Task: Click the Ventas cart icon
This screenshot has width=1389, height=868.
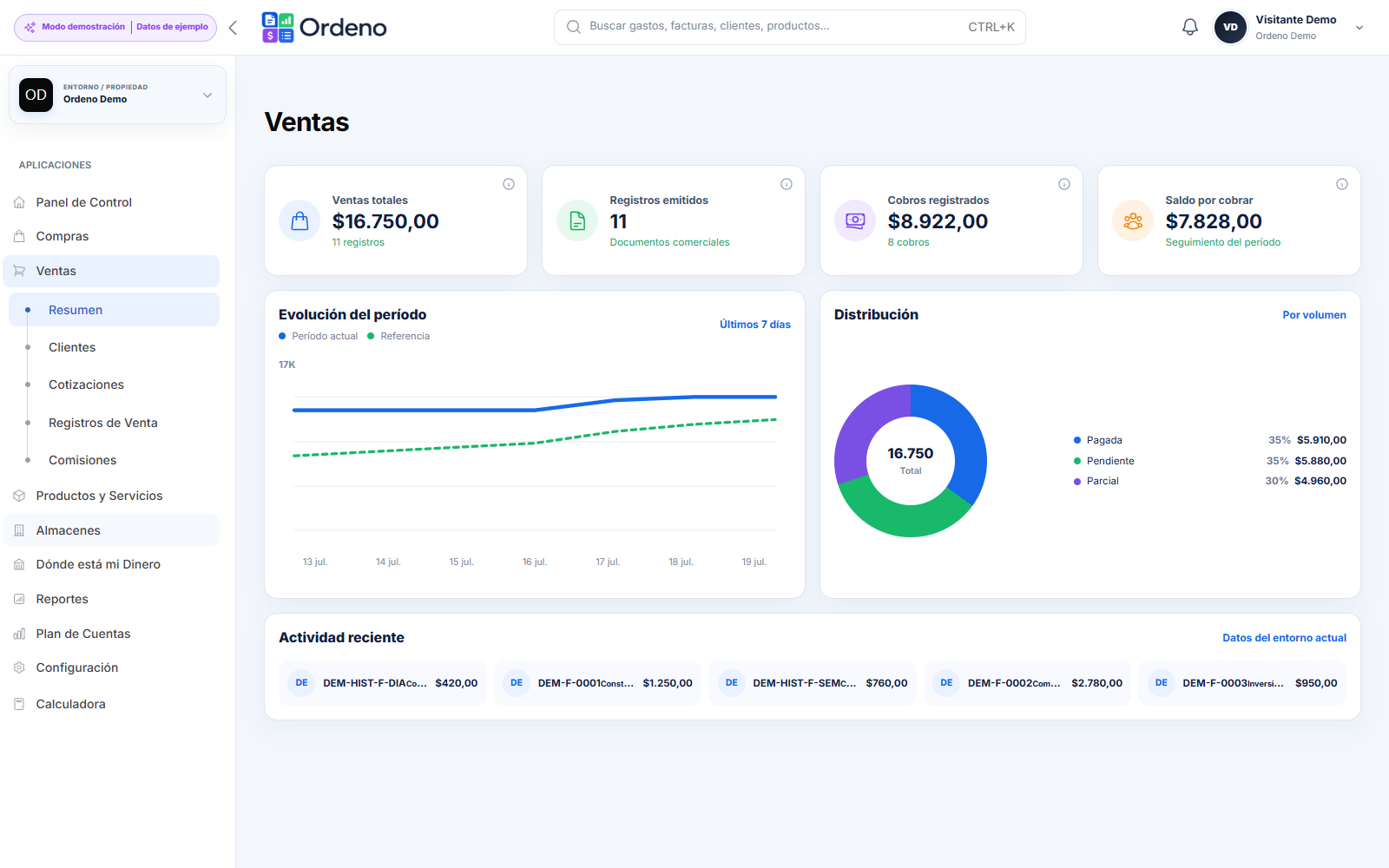Action: tap(19, 271)
